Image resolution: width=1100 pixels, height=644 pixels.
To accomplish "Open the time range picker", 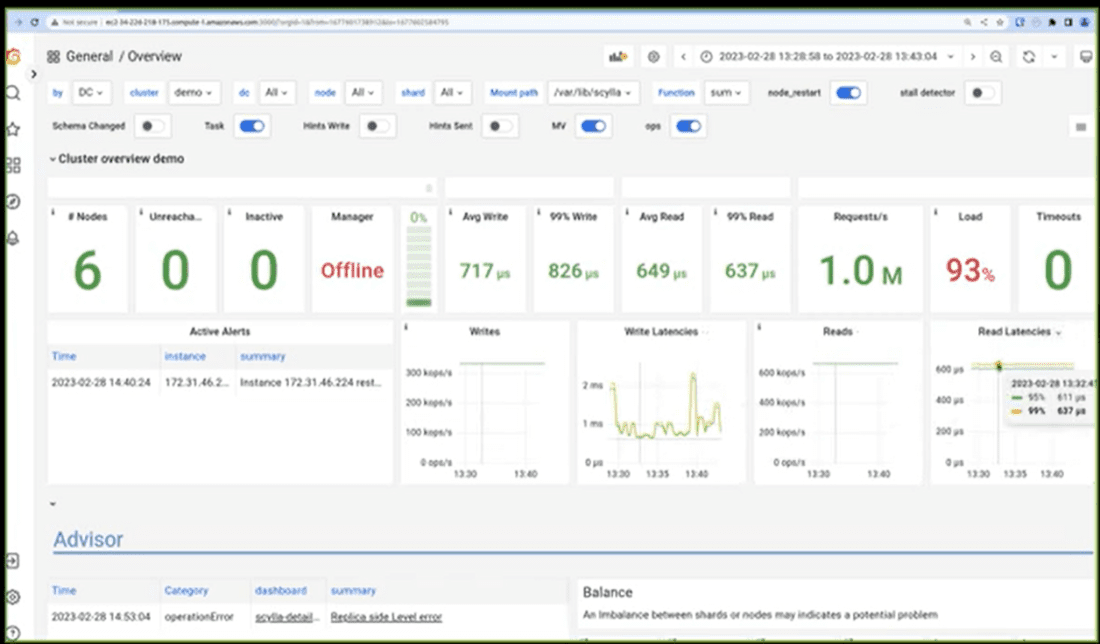I will point(829,57).
